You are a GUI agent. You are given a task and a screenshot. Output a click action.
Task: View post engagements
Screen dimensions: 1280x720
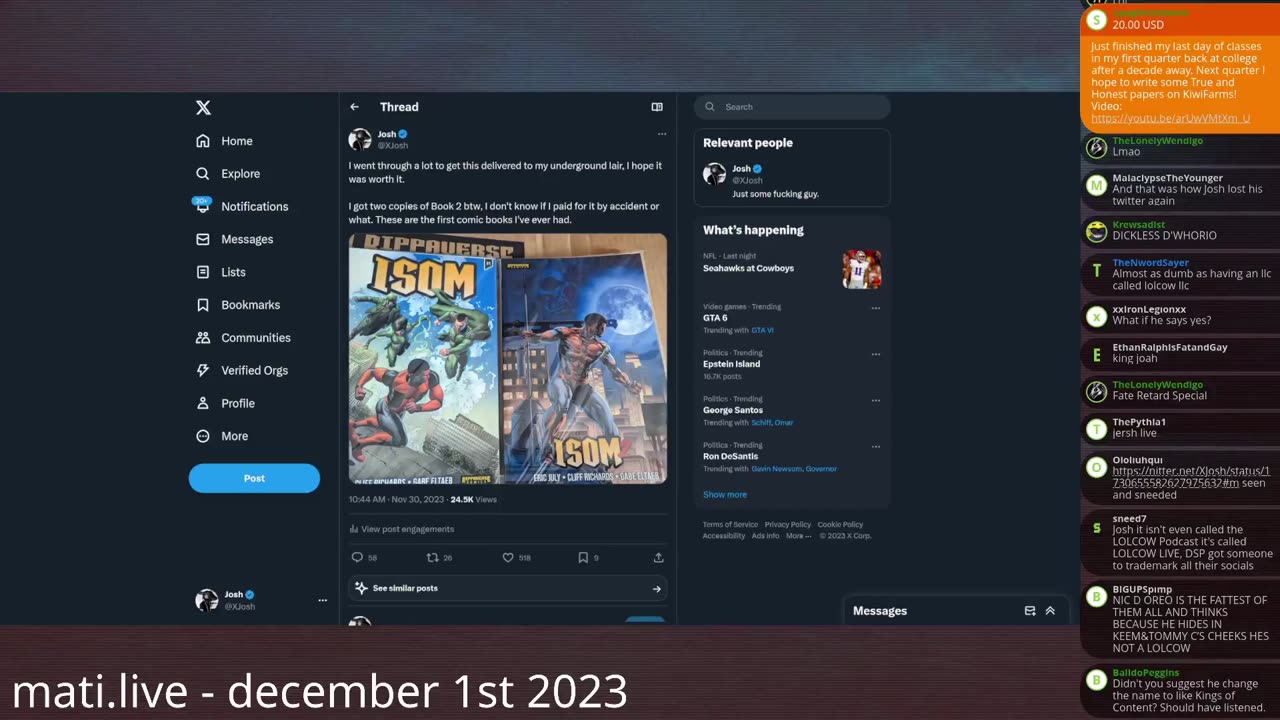click(x=402, y=529)
